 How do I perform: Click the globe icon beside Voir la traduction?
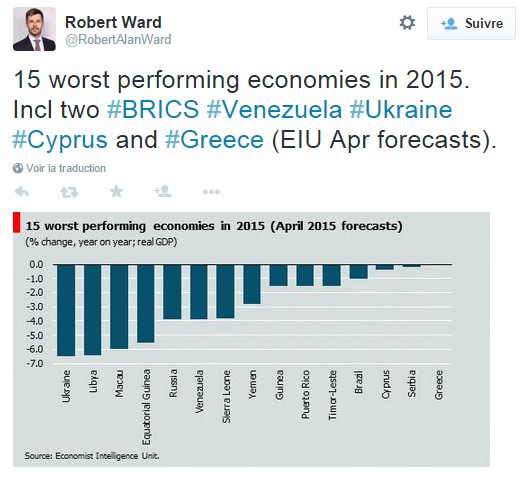pos(18,168)
